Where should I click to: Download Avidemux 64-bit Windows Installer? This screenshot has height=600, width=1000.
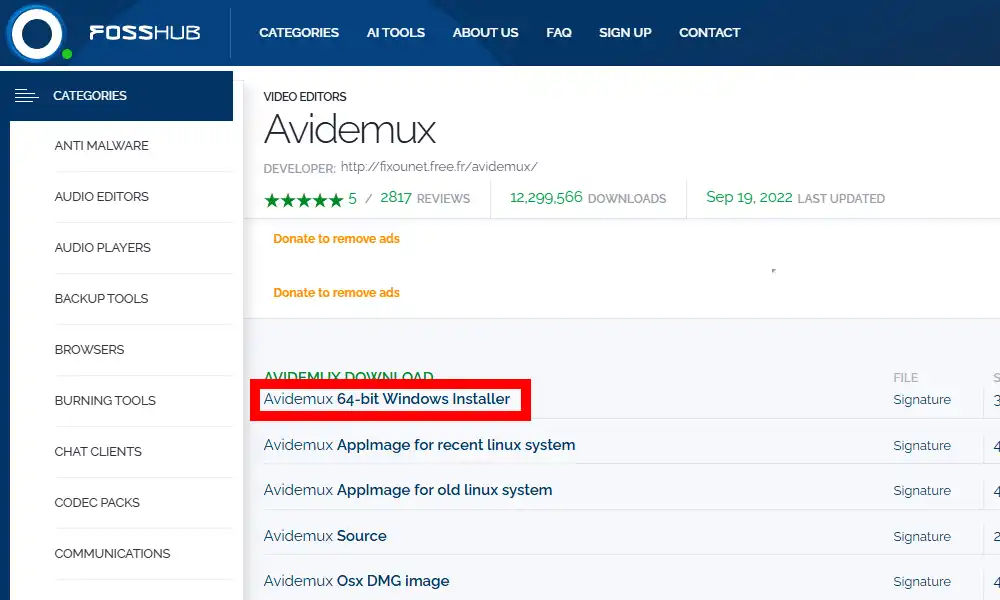[386, 399]
